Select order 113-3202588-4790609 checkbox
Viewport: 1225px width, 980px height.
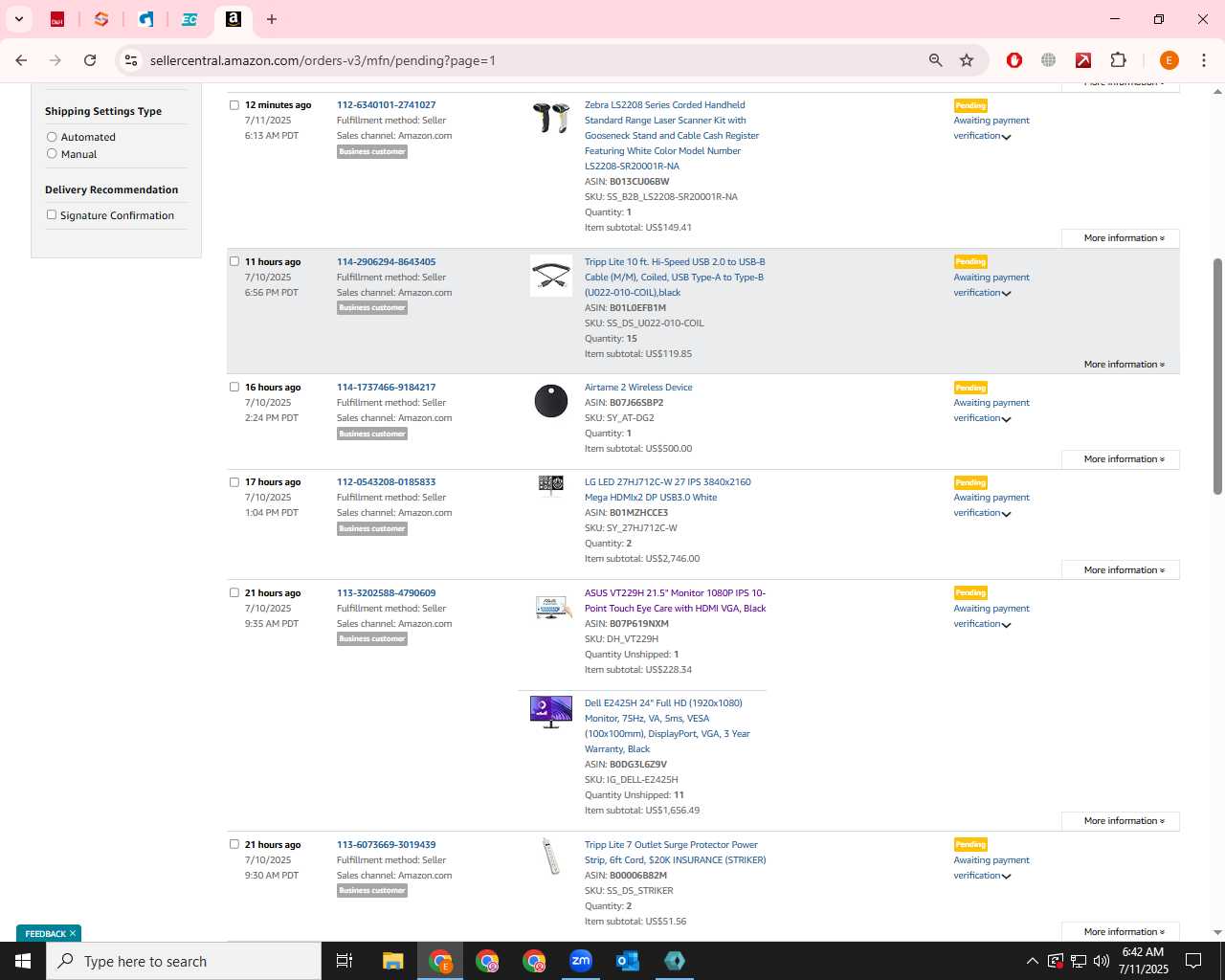coord(234,592)
